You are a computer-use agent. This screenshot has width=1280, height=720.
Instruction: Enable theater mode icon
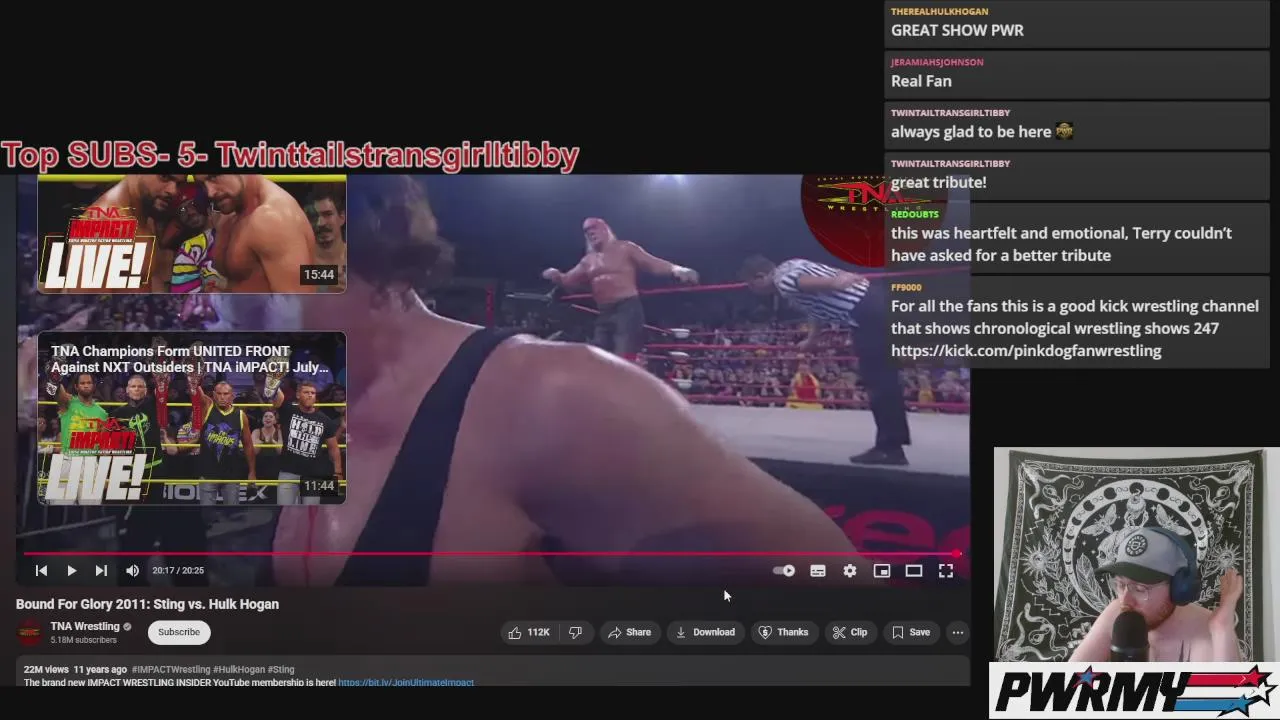click(x=914, y=570)
